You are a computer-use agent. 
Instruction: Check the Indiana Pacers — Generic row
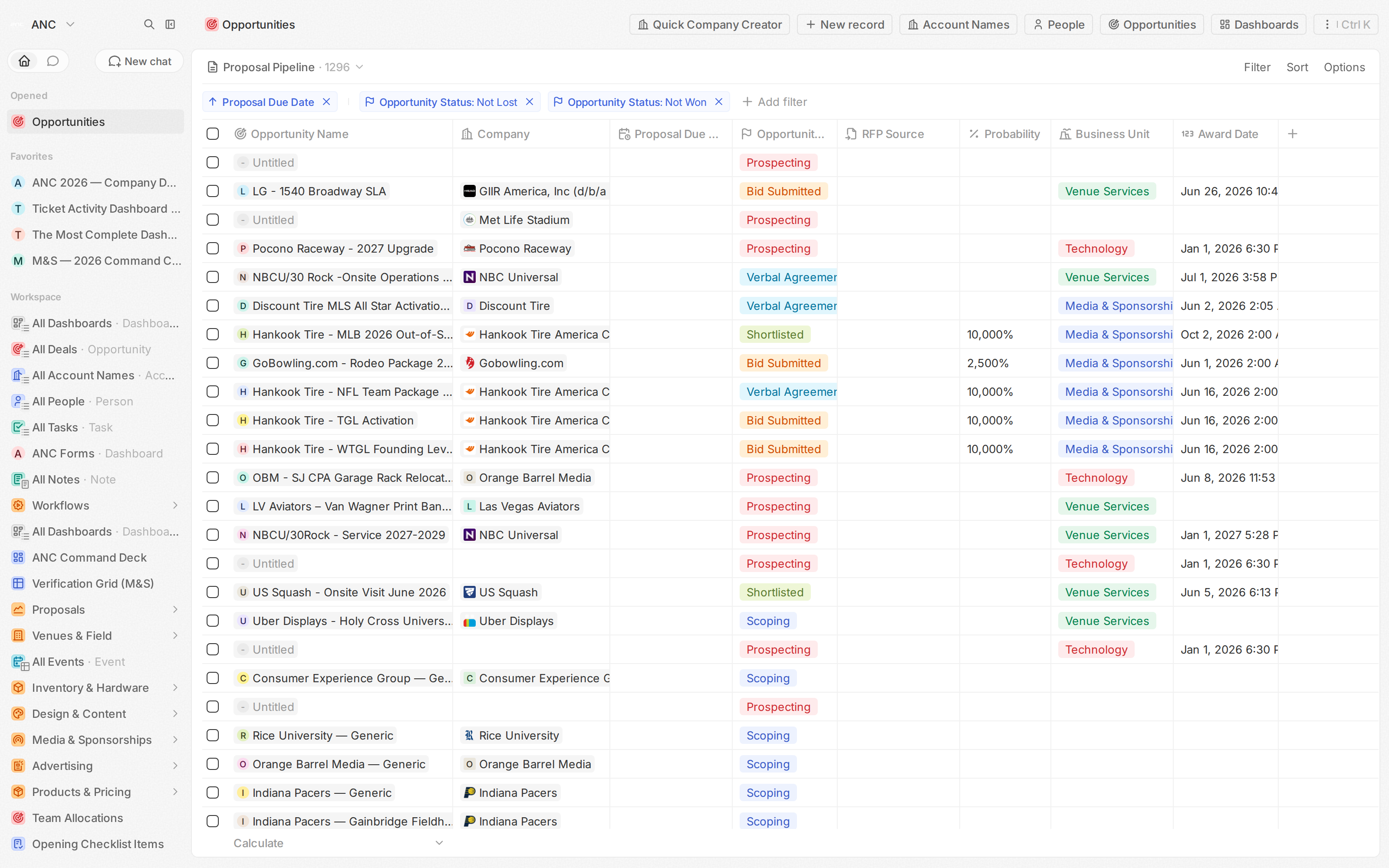(x=212, y=793)
